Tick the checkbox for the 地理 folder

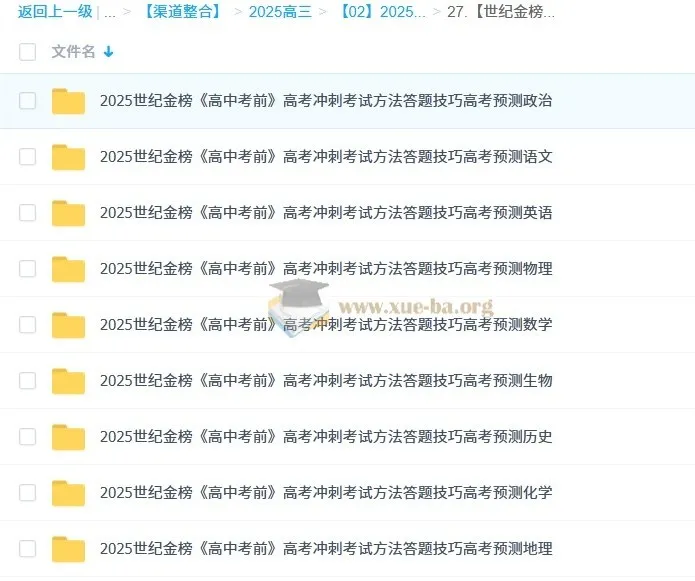point(27,549)
